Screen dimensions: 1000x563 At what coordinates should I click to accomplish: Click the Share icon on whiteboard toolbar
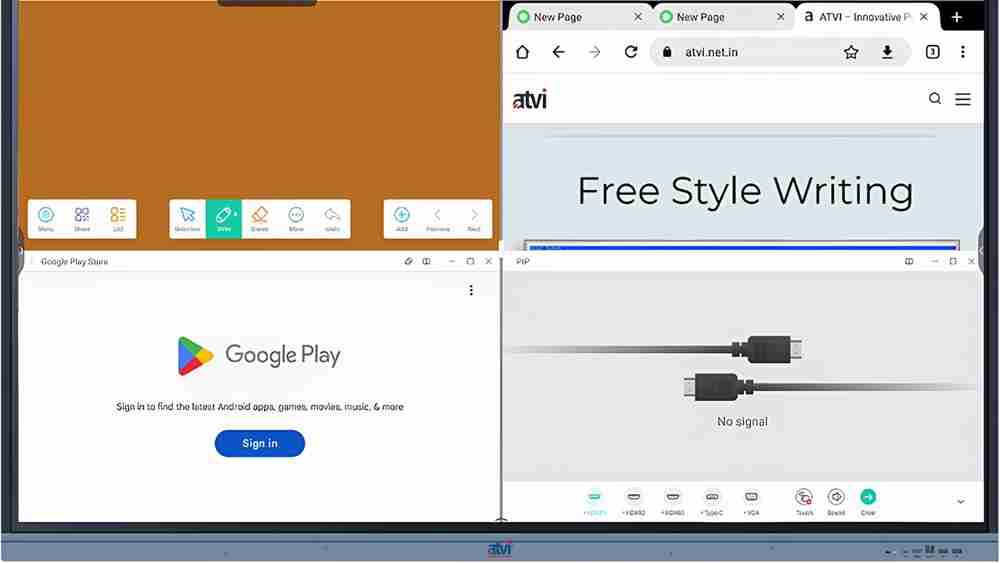[82, 219]
